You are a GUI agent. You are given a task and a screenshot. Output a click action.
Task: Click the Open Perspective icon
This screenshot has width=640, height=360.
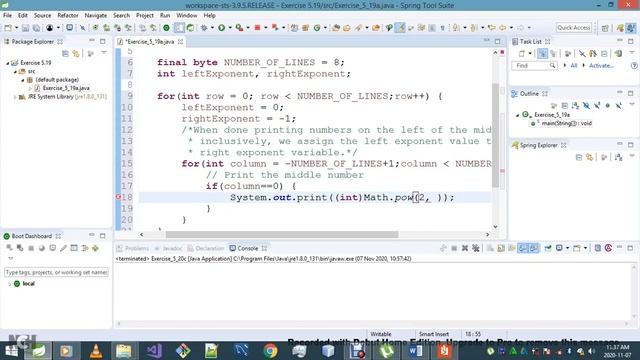tap(605, 28)
